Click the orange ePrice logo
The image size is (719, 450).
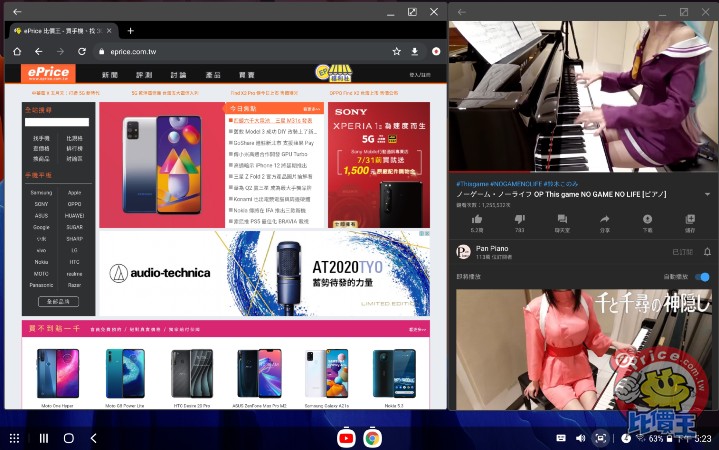point(48,73)
